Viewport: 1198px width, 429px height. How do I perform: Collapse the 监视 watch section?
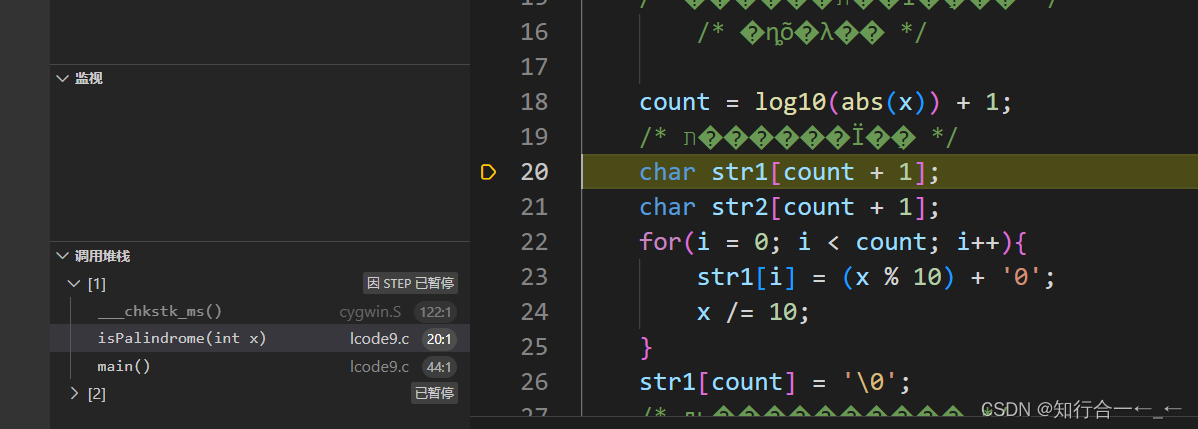pyautogui.click(x=63, y=78)
